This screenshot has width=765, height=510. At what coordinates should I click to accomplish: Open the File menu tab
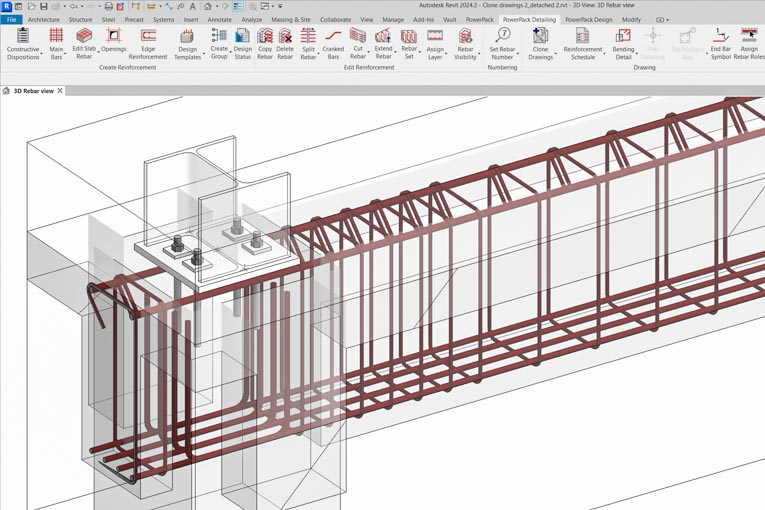tap(11, 20)
